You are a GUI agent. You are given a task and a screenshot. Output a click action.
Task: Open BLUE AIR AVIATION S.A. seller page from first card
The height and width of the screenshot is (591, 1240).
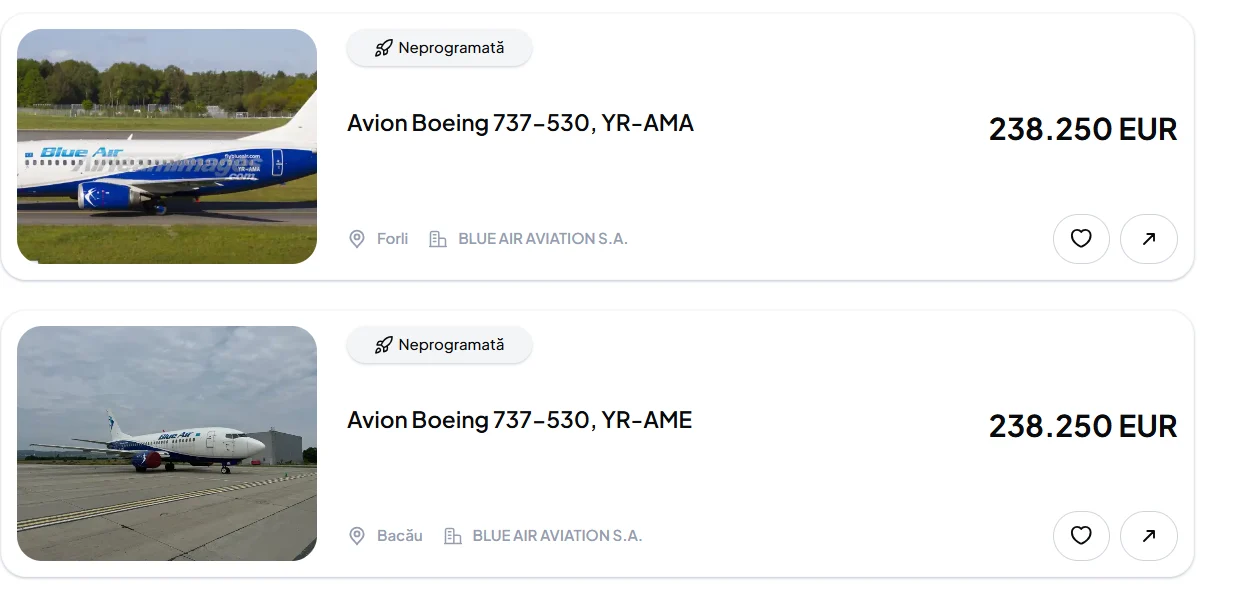click(x=542, y=238)
